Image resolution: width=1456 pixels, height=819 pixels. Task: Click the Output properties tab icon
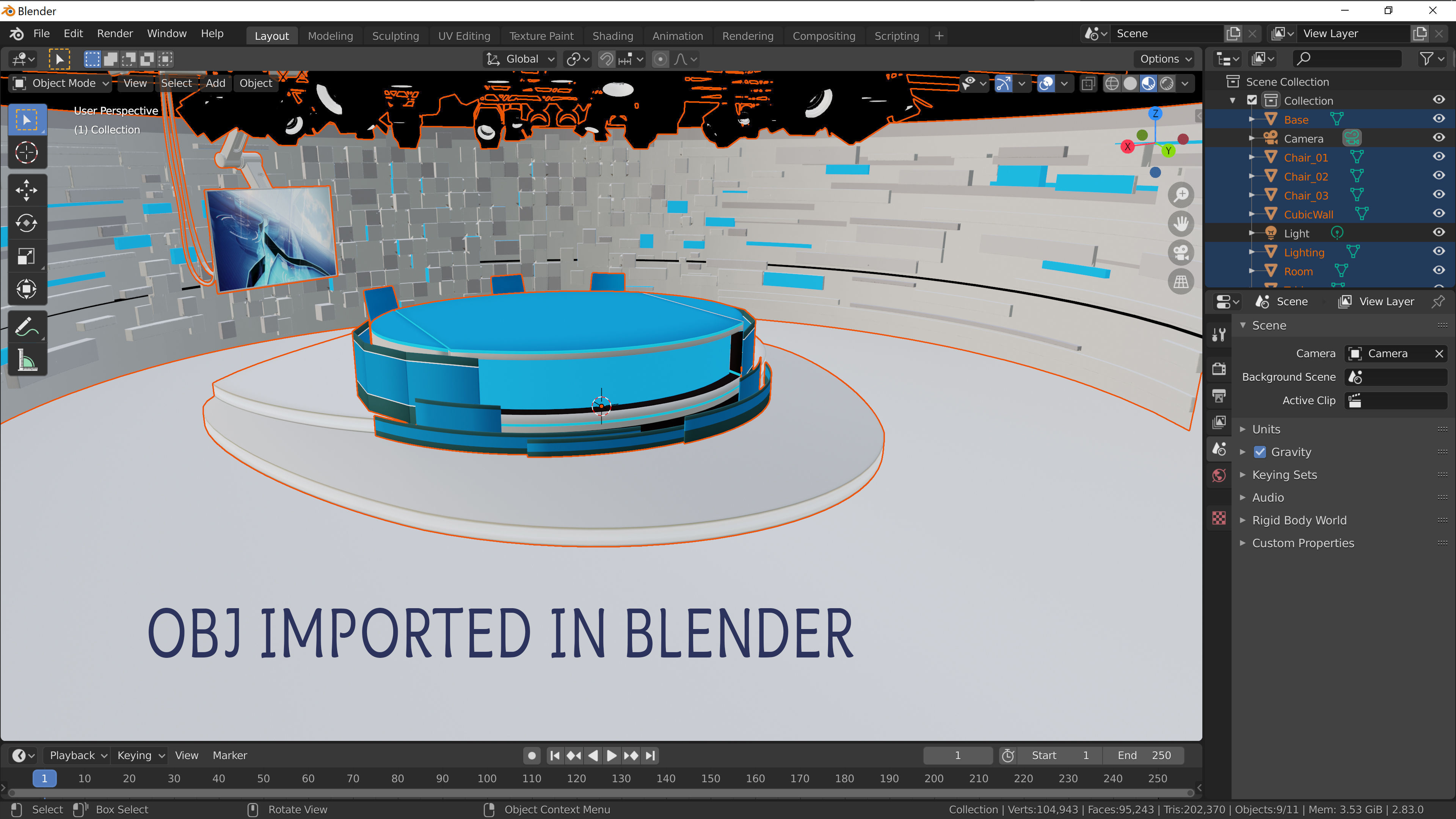(x=1219, y=395)
